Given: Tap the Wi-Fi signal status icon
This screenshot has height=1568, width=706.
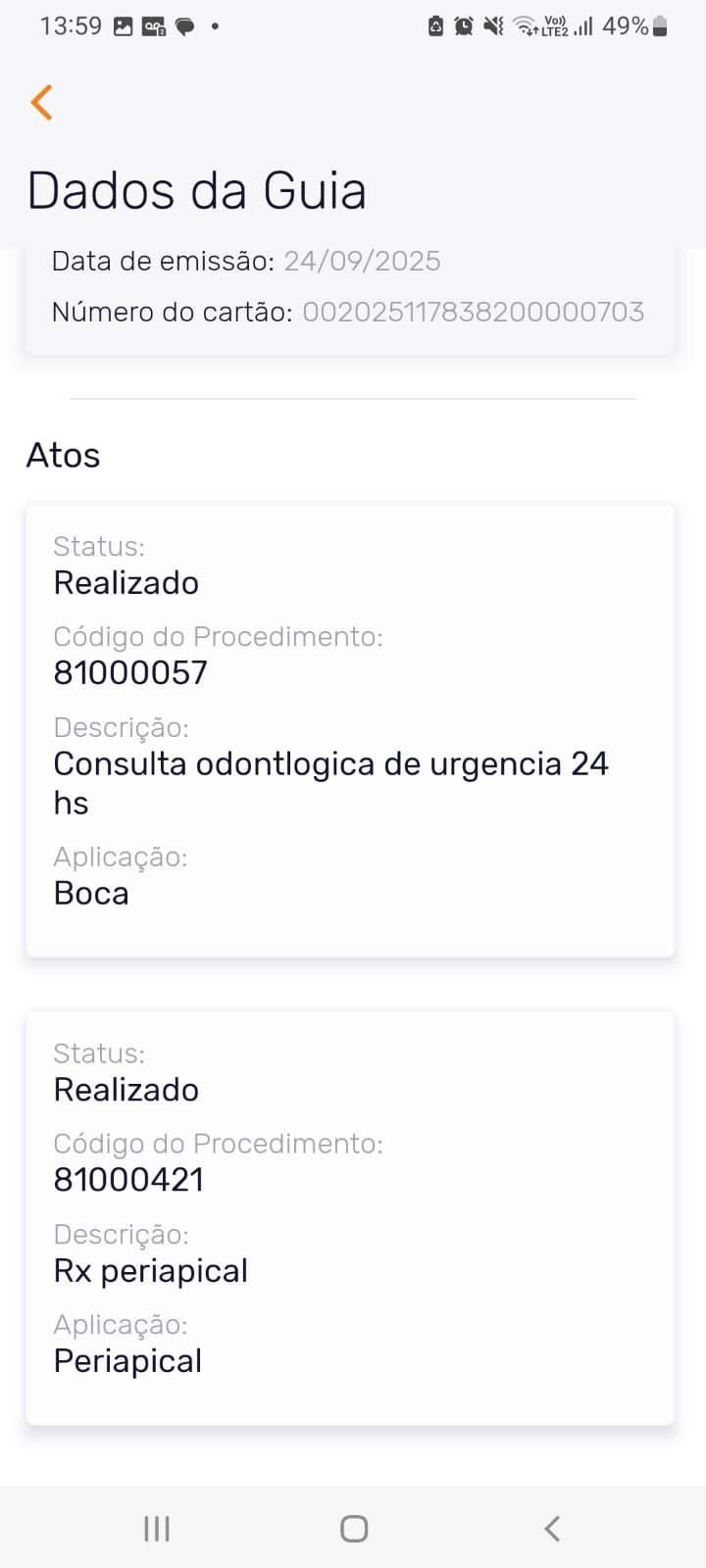Looking at the screenshot, I should tap(526, 26).
